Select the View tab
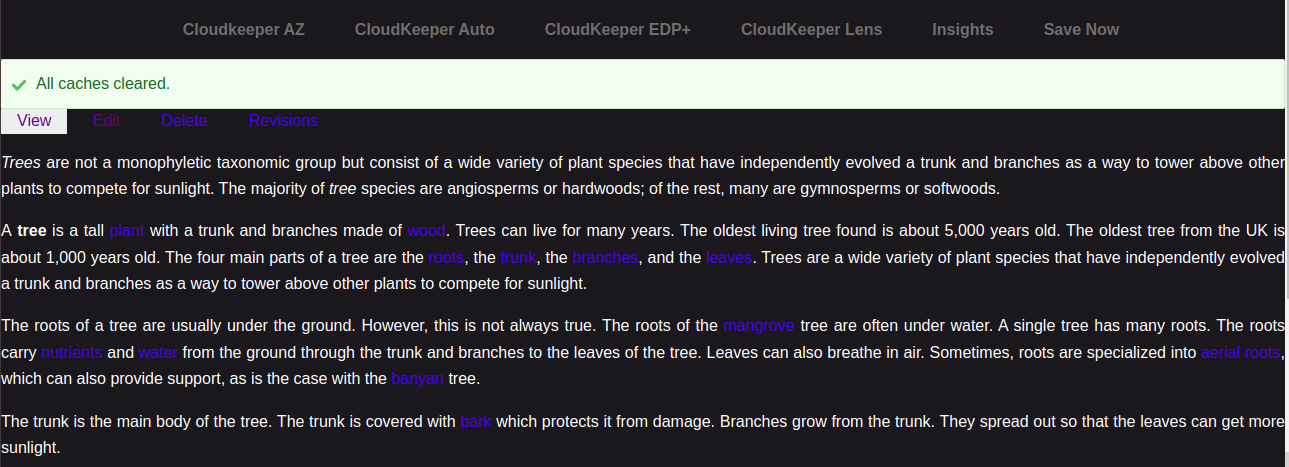 click(x=34, y=121)
